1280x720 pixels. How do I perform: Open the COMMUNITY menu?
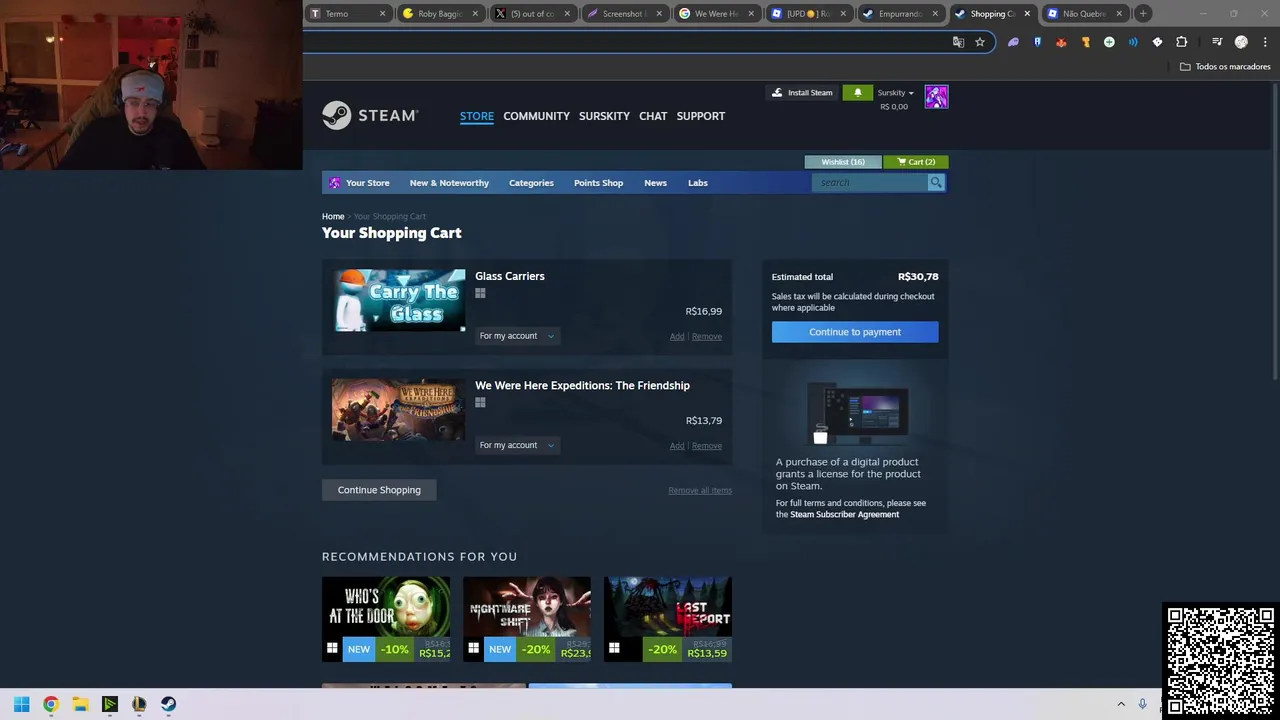[536, 116]
